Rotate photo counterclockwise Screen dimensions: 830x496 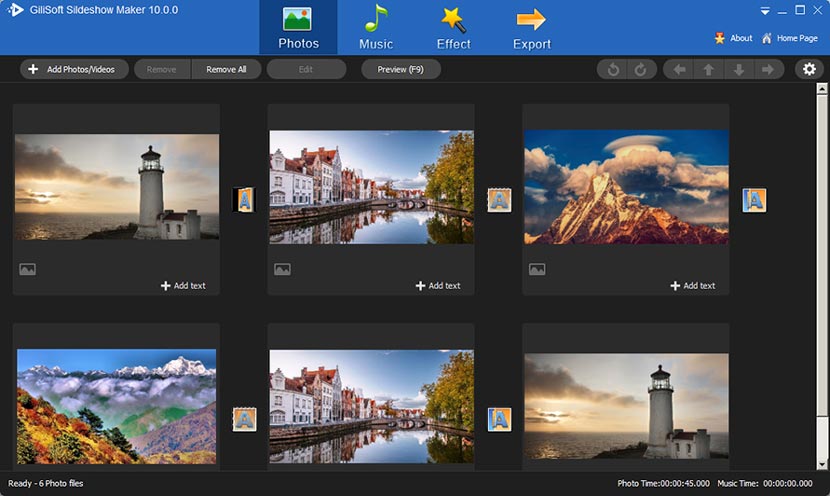[612, 69]
